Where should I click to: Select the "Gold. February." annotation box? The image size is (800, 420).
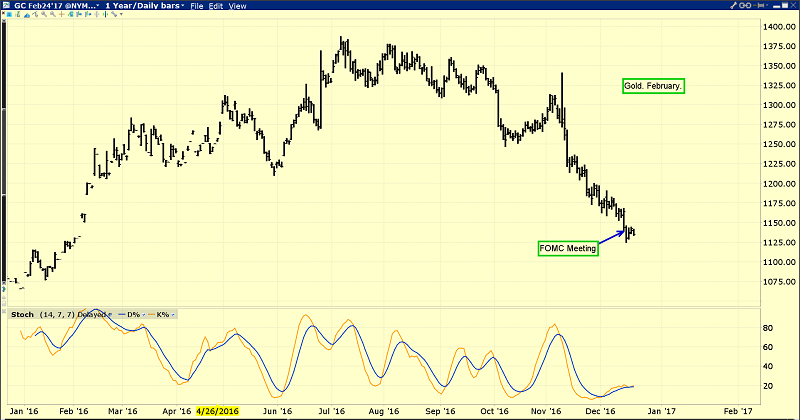pyautogui.click(x=653, y=87)
